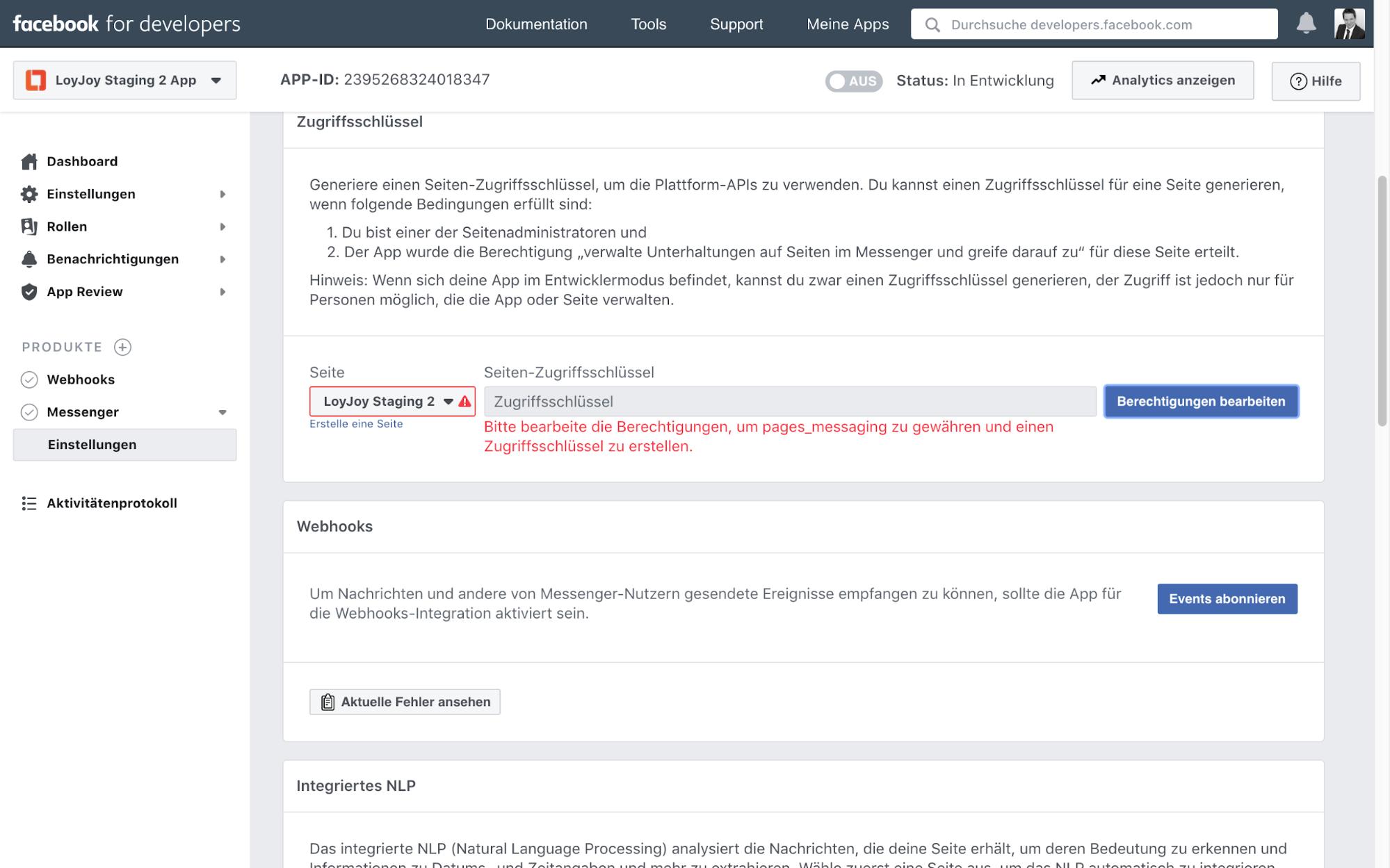The width and height of the screenshot is (1390, 868).
Task: Click the Einstellungen gear icon in sidebar
Action: click(29, 194)
